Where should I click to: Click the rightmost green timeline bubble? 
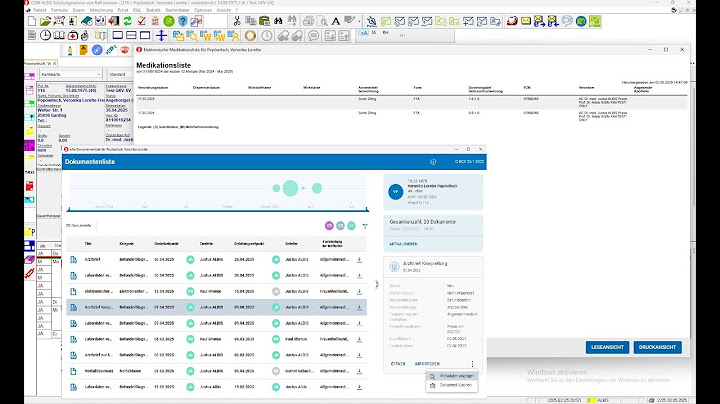(x=317, y=188)
